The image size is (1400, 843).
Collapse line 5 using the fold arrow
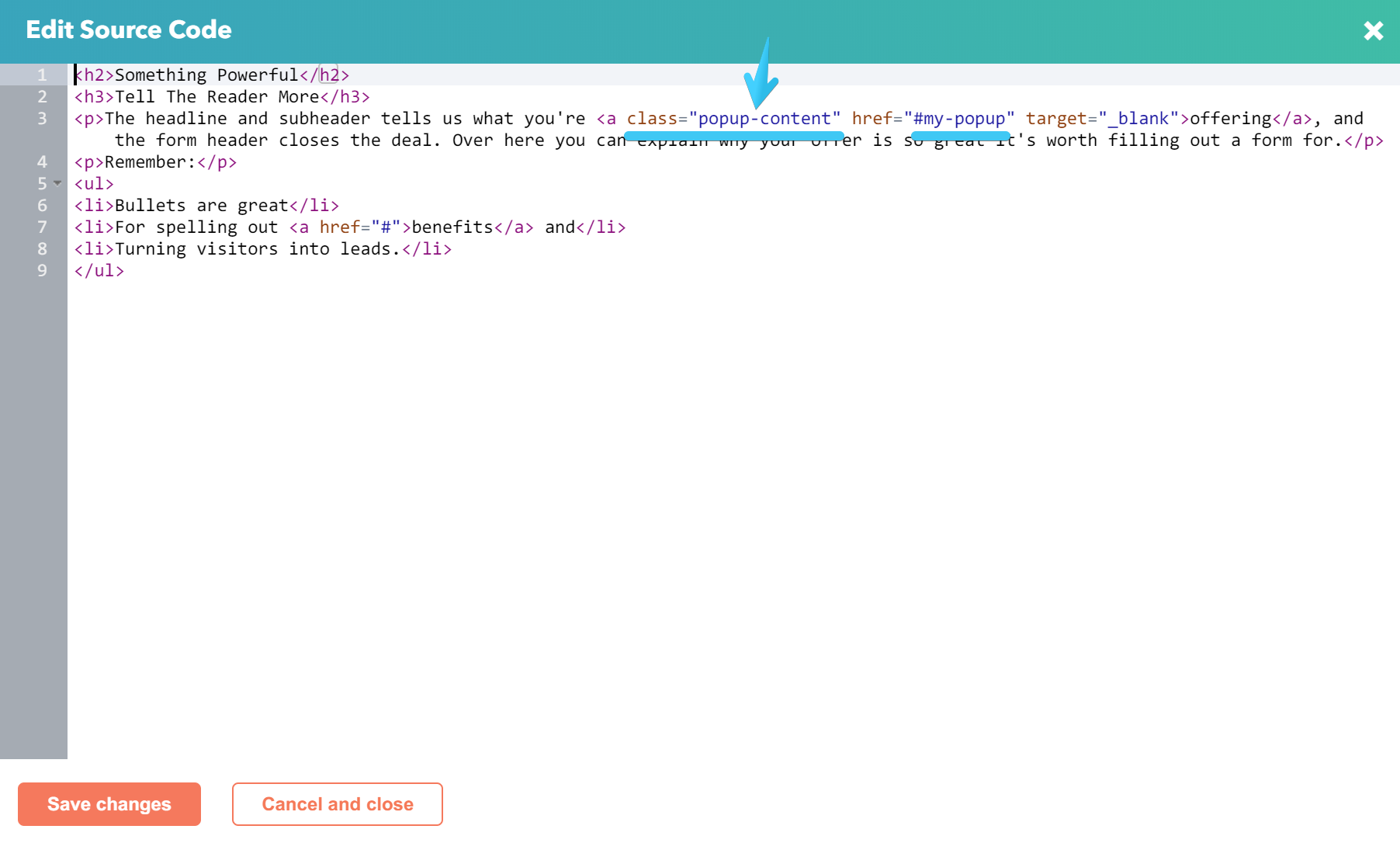[56, 184]
